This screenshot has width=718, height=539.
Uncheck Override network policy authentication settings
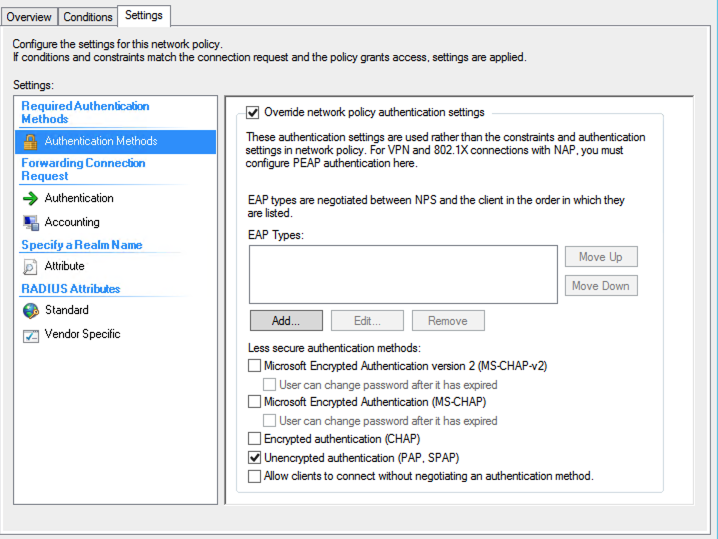click(252, 113)
